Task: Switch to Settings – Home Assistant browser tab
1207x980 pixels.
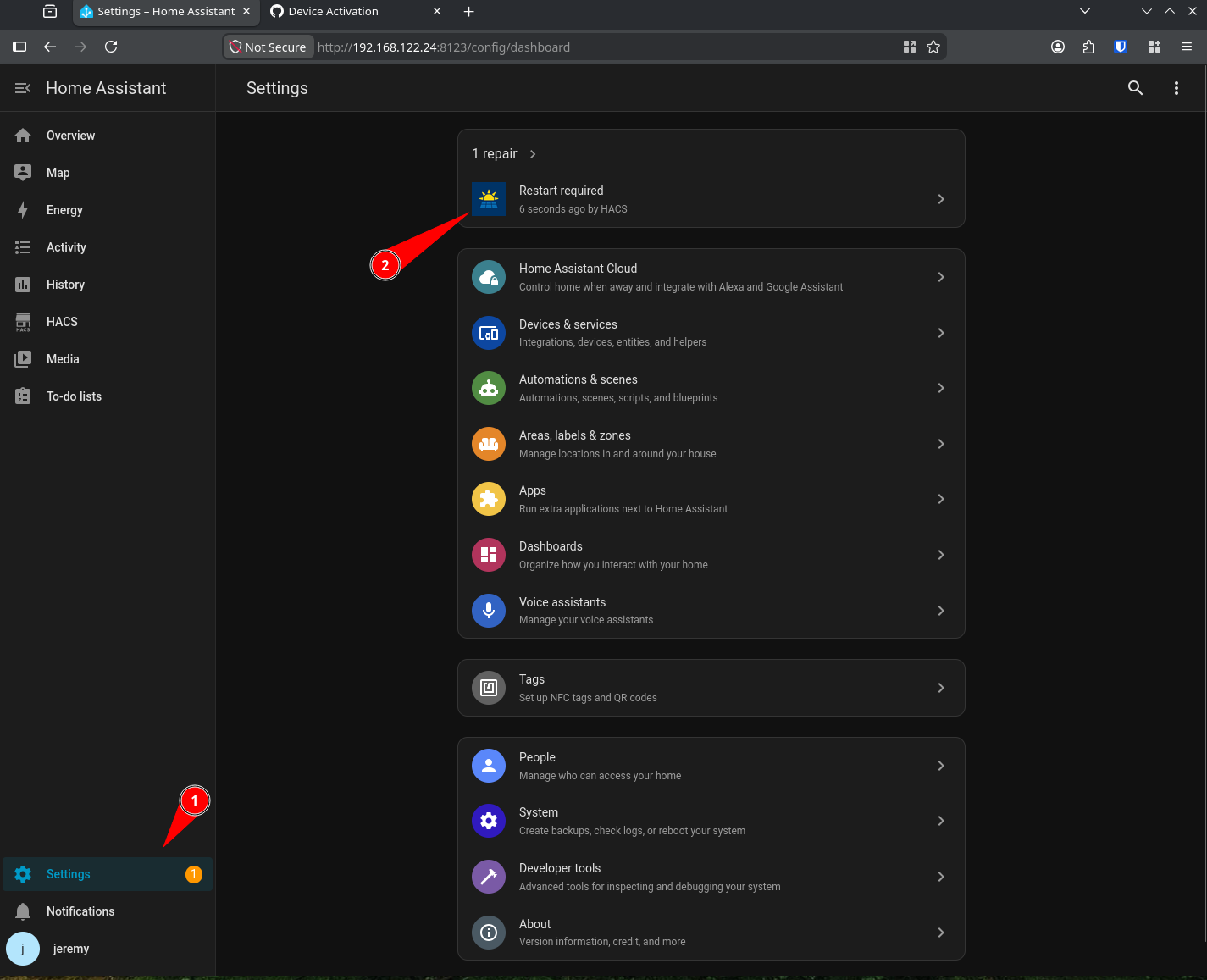Action: (x=166, y=11)
